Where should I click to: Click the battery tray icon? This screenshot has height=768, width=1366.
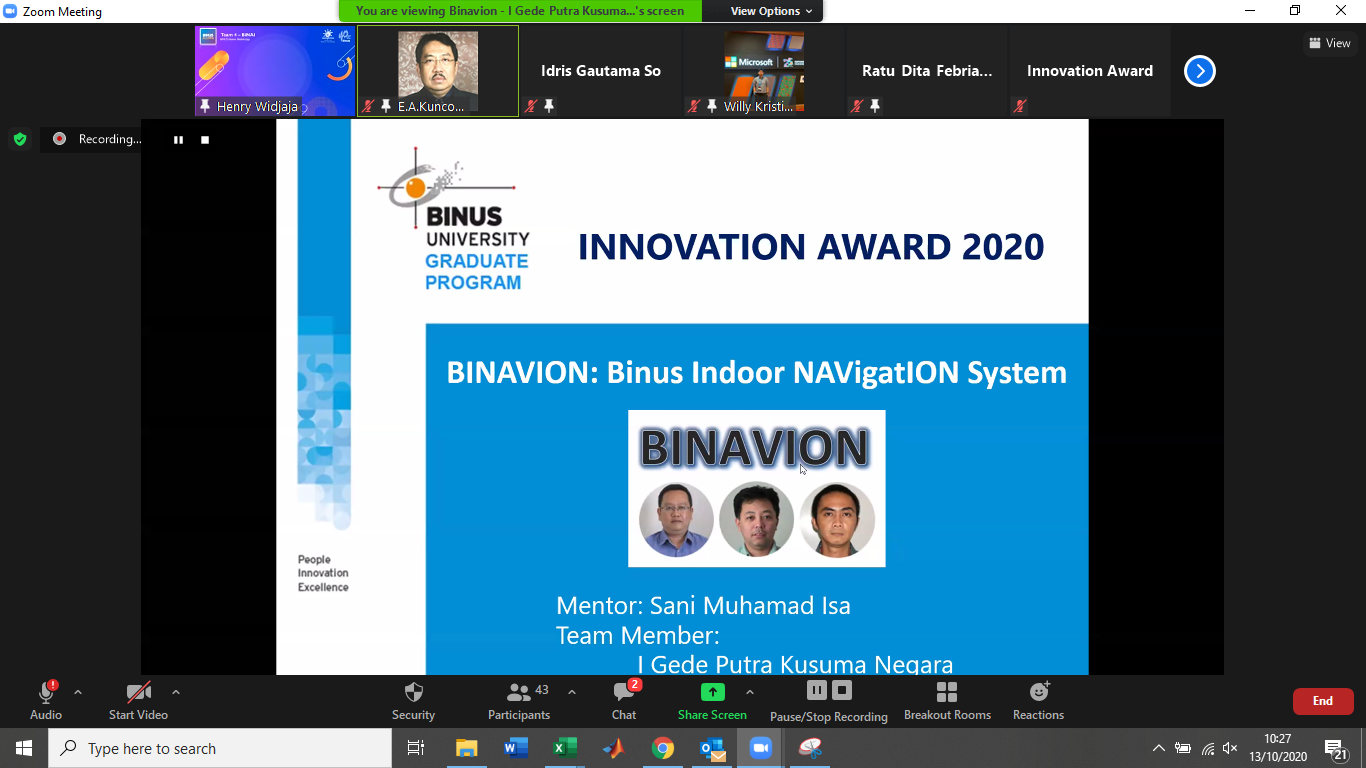click(1183, 748)
